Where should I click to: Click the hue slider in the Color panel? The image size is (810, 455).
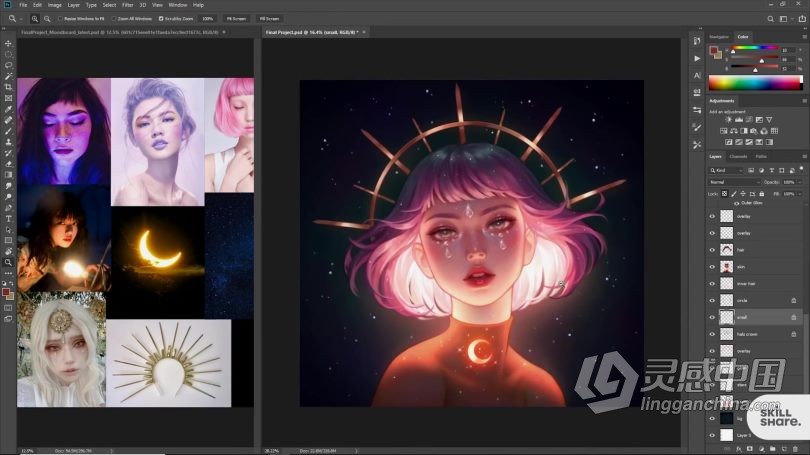[x=755, y=49]
